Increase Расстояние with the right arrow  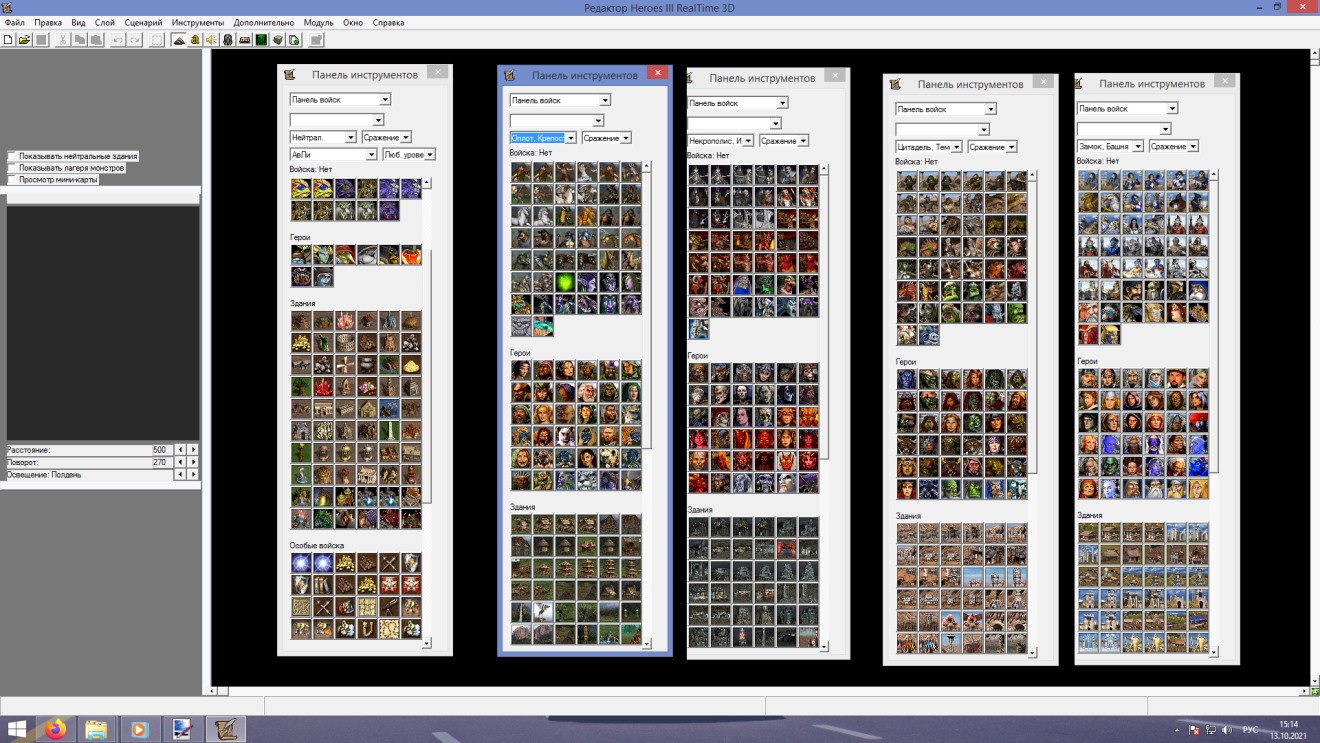click(x=194, y=450)
